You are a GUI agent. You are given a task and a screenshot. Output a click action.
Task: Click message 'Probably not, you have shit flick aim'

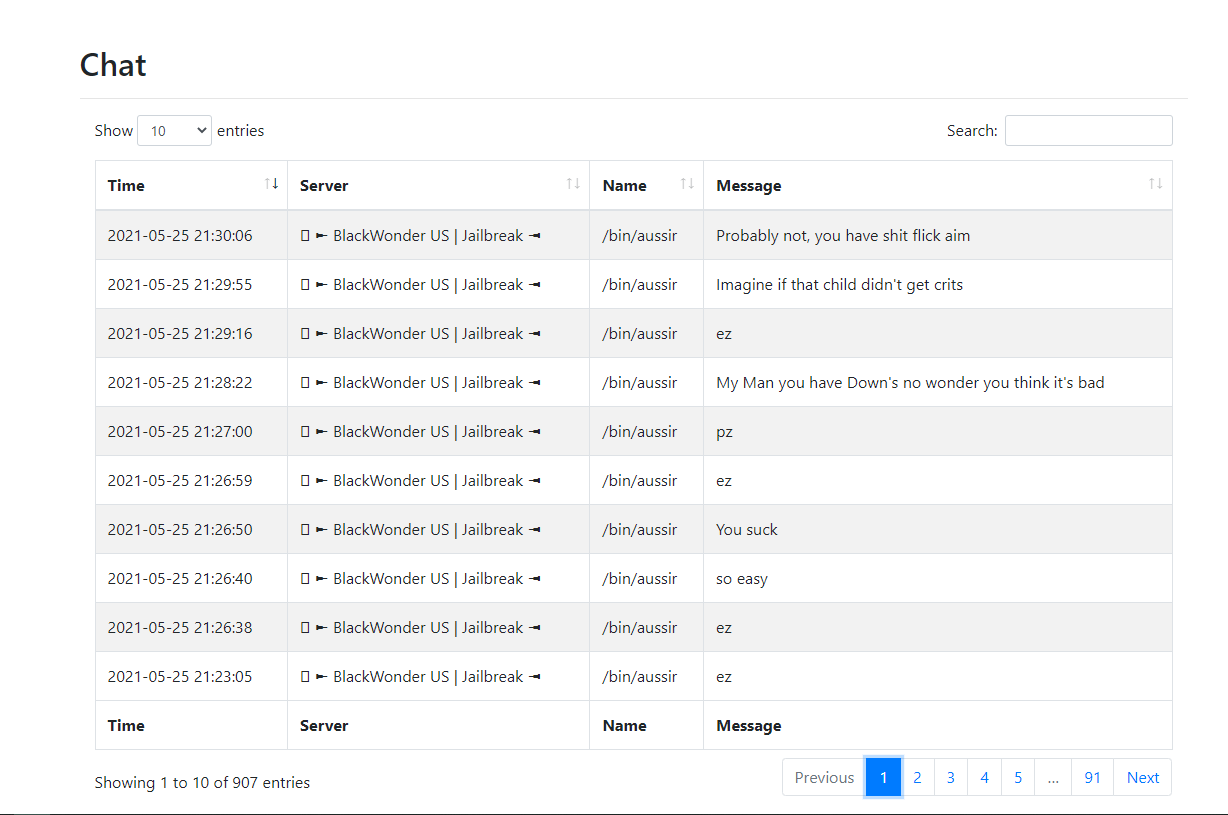click(x=843, y=236)
